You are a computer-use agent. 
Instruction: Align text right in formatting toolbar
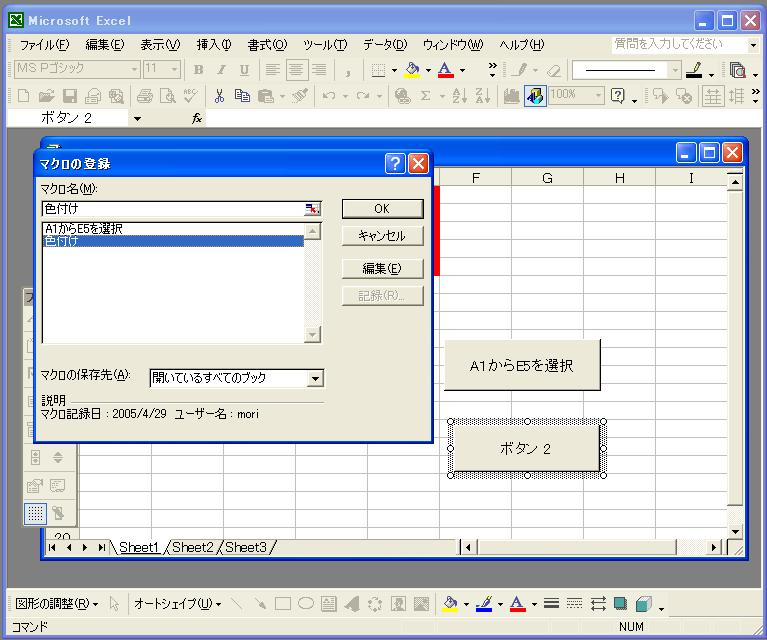tap(319, 70)
